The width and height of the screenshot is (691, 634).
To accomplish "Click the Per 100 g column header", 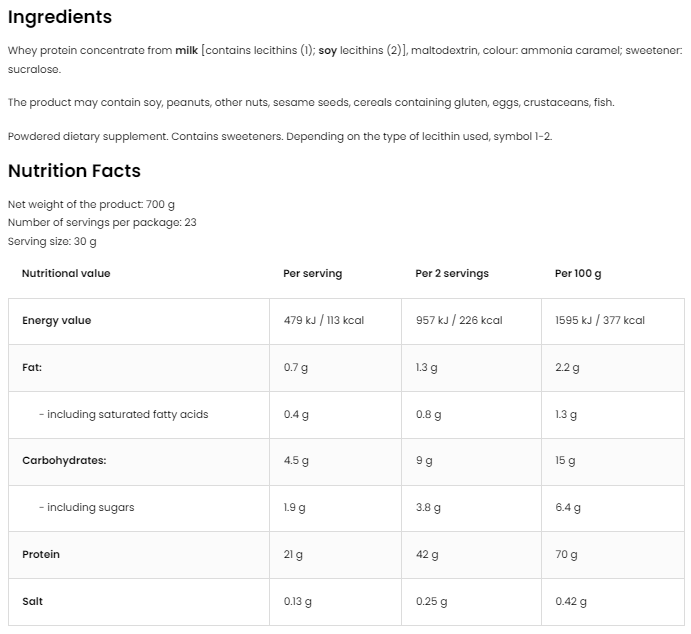I will coord(578,273).
